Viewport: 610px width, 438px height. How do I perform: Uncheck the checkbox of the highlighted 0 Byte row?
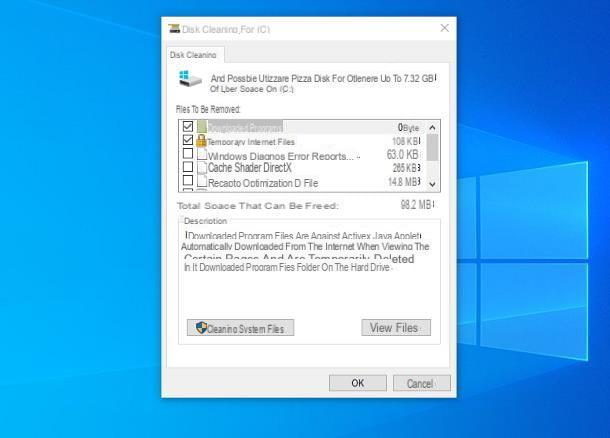[x=188, y=126]
